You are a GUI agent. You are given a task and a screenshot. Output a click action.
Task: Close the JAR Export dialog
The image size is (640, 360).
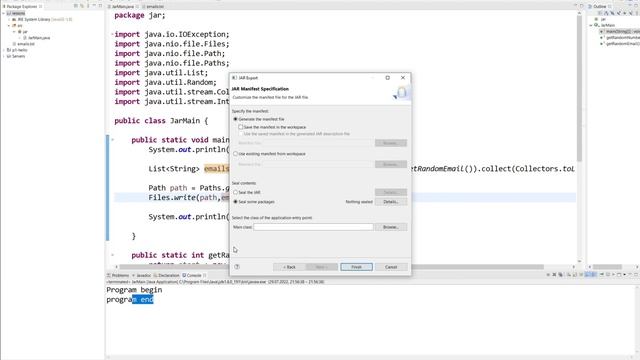[x=403, y=78]
